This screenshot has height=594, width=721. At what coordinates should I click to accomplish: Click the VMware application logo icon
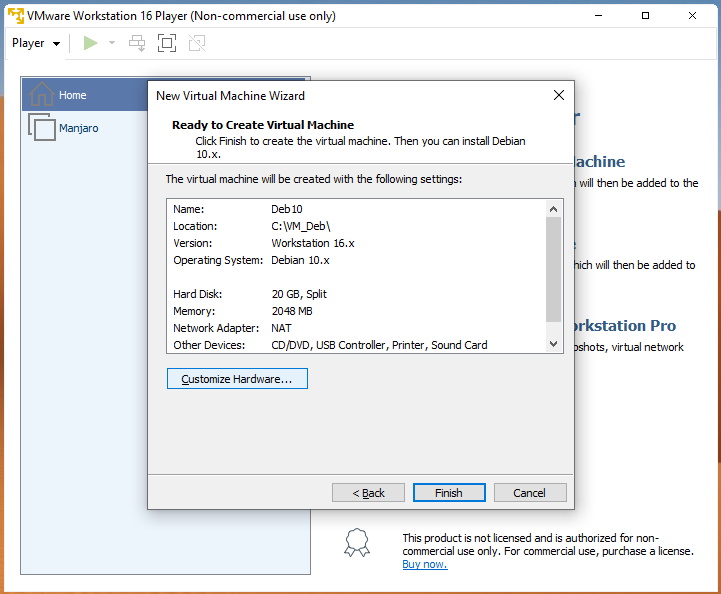pos(16,16)
